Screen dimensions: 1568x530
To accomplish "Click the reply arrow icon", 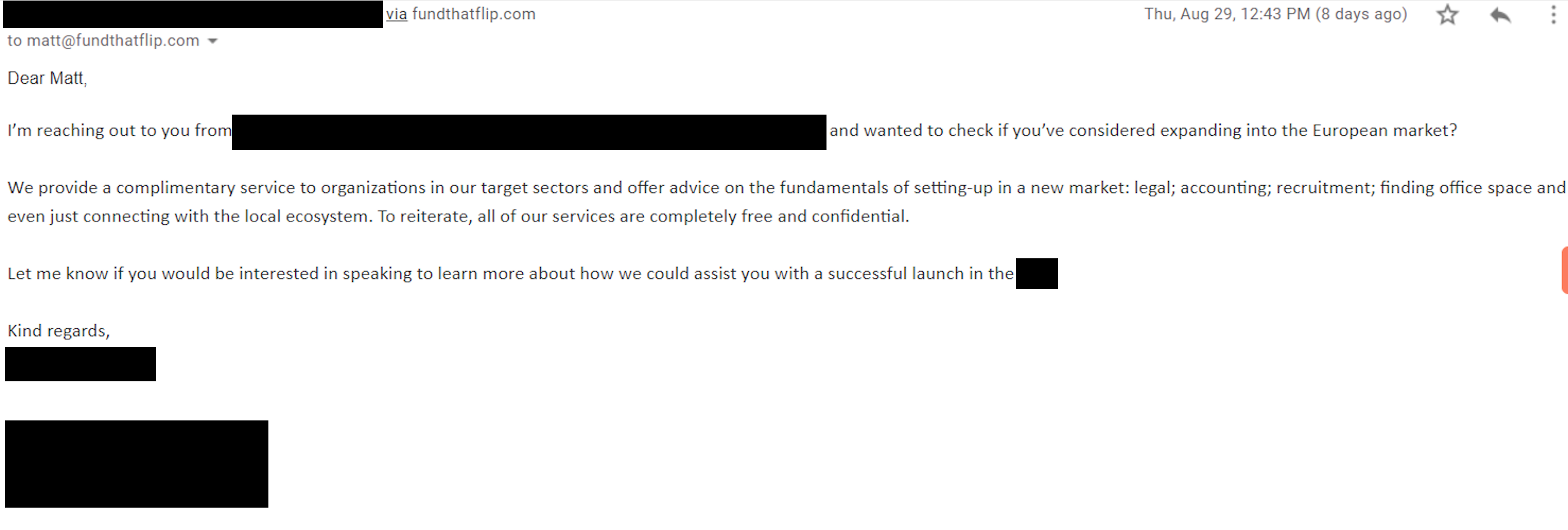I will [1500, 15].
